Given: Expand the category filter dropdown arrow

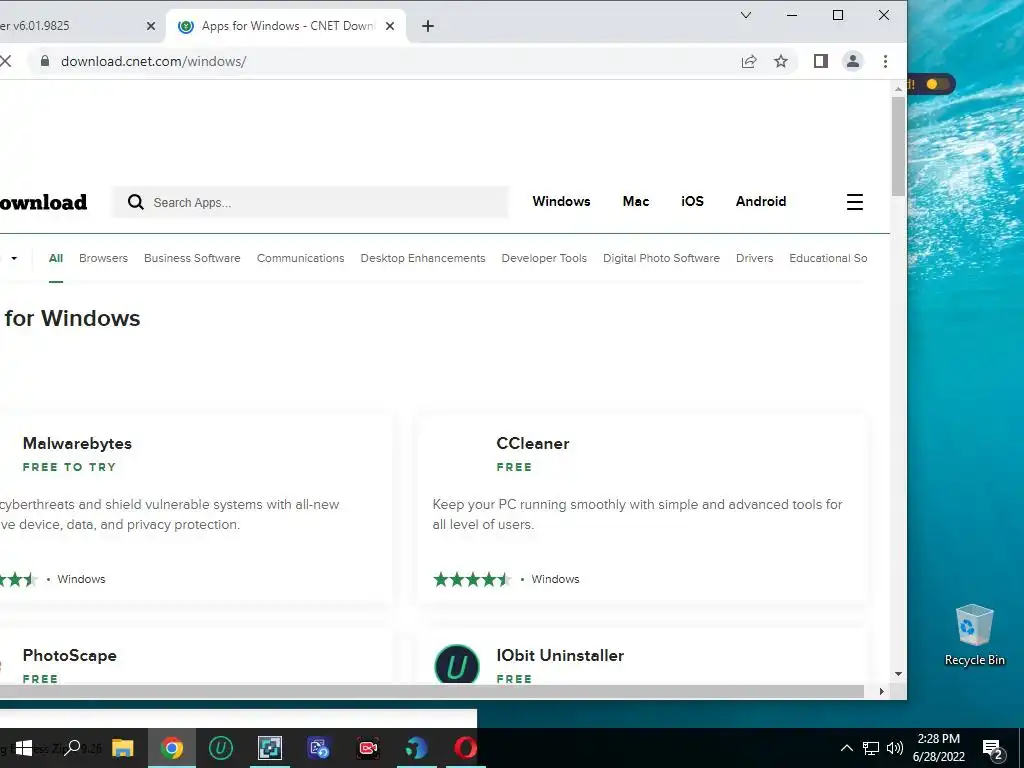Looking at the screenshot, I should click(14, 258).
